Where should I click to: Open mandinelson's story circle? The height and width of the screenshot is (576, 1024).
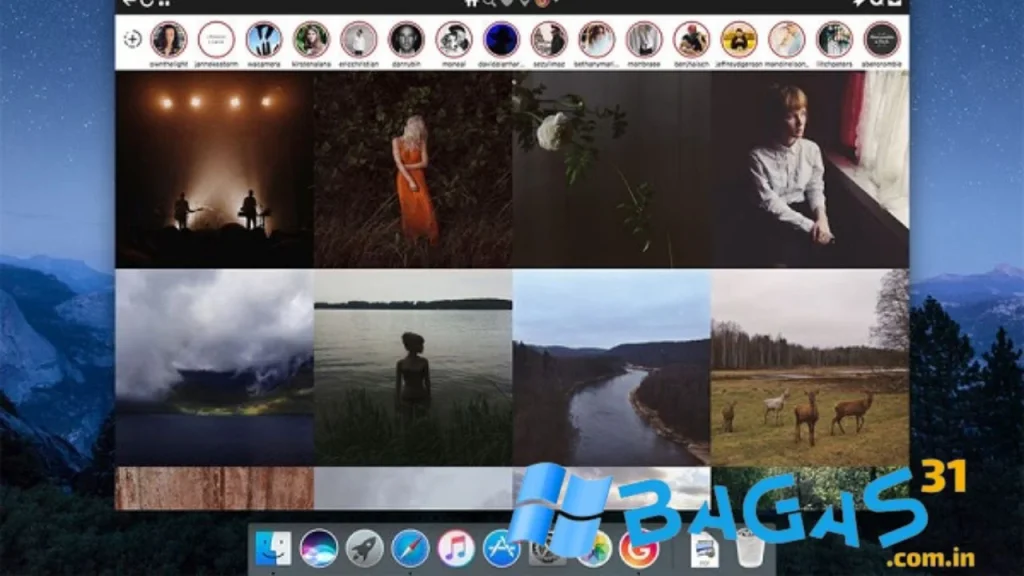click(787, 39)
